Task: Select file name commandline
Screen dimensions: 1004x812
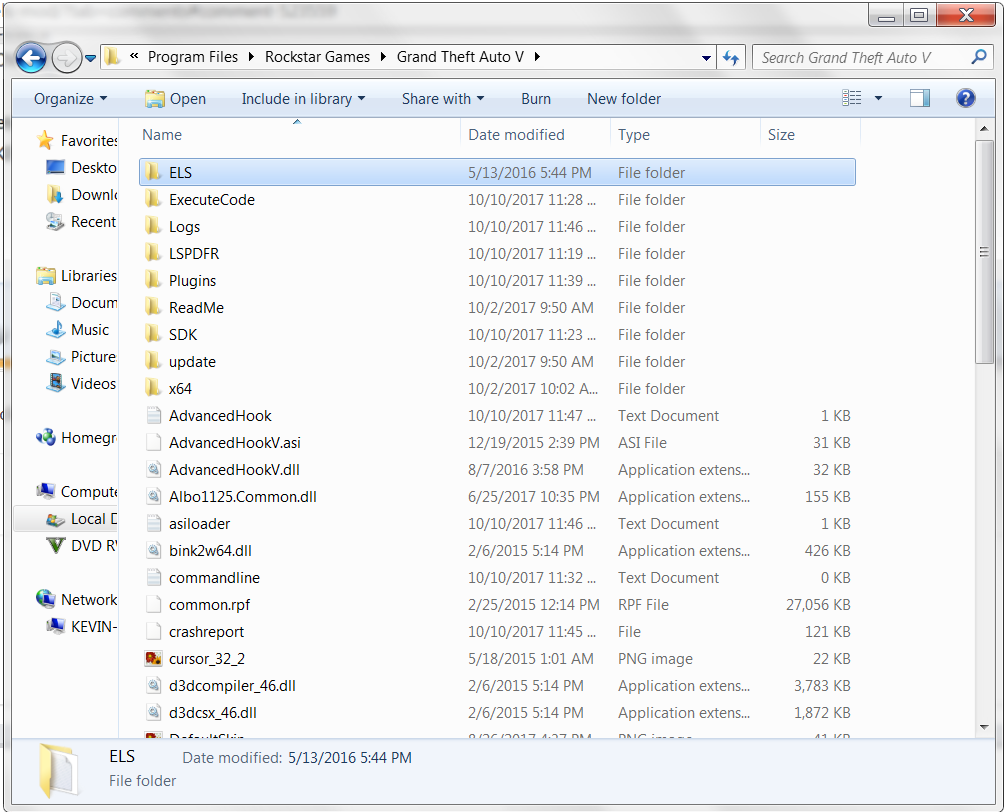Action: tap(214, 578)
